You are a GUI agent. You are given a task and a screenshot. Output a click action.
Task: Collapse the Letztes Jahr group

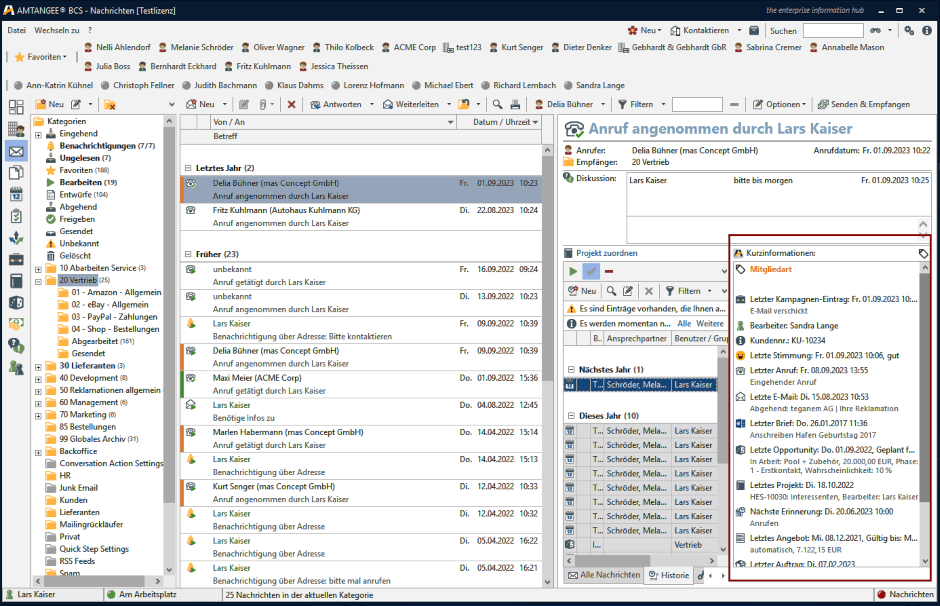pos(188,168)
